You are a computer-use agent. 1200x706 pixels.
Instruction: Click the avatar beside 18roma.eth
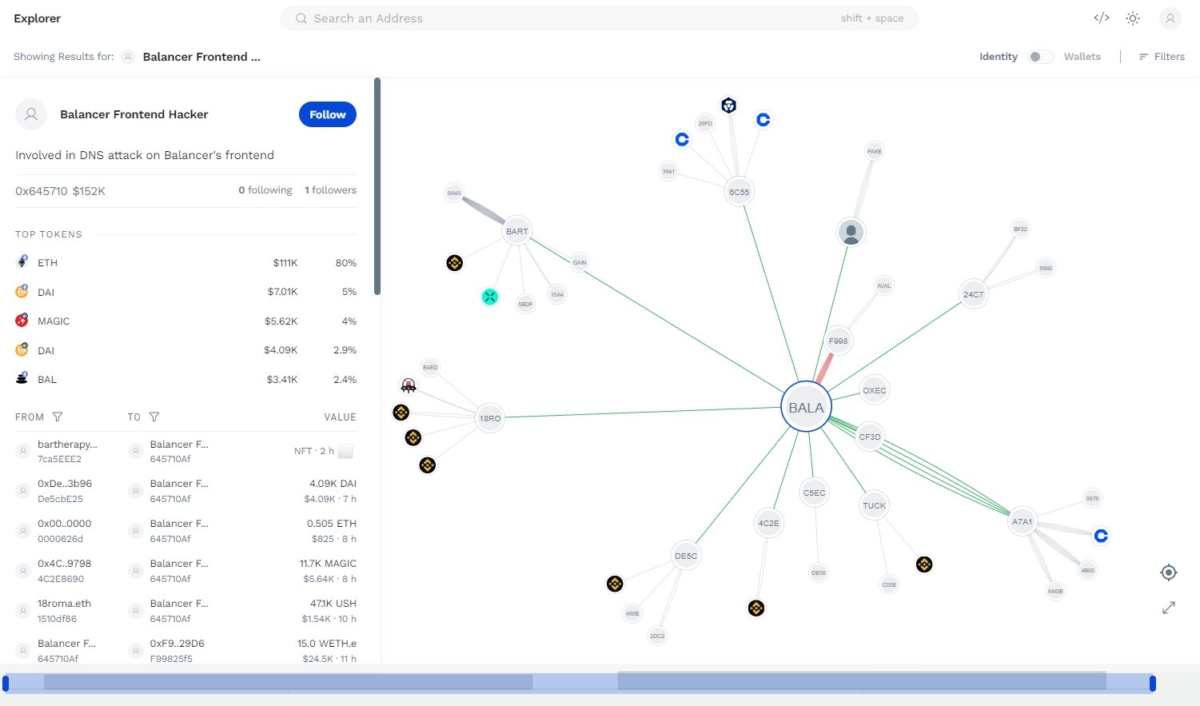22,611
